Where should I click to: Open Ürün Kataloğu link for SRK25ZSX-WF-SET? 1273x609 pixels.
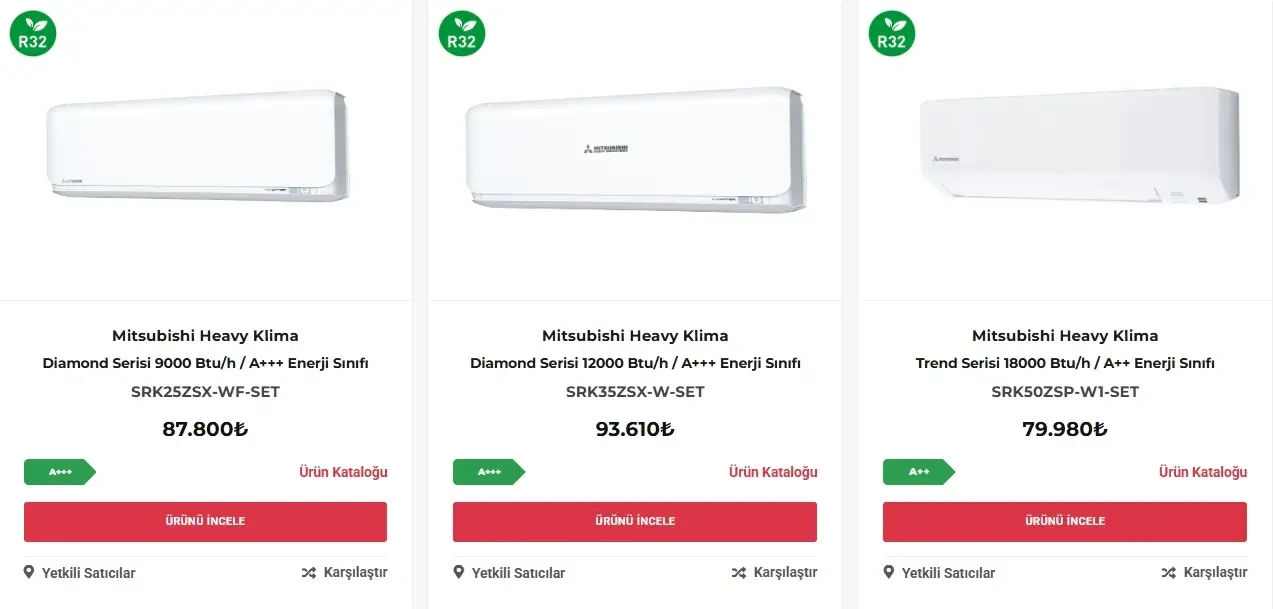343,472
